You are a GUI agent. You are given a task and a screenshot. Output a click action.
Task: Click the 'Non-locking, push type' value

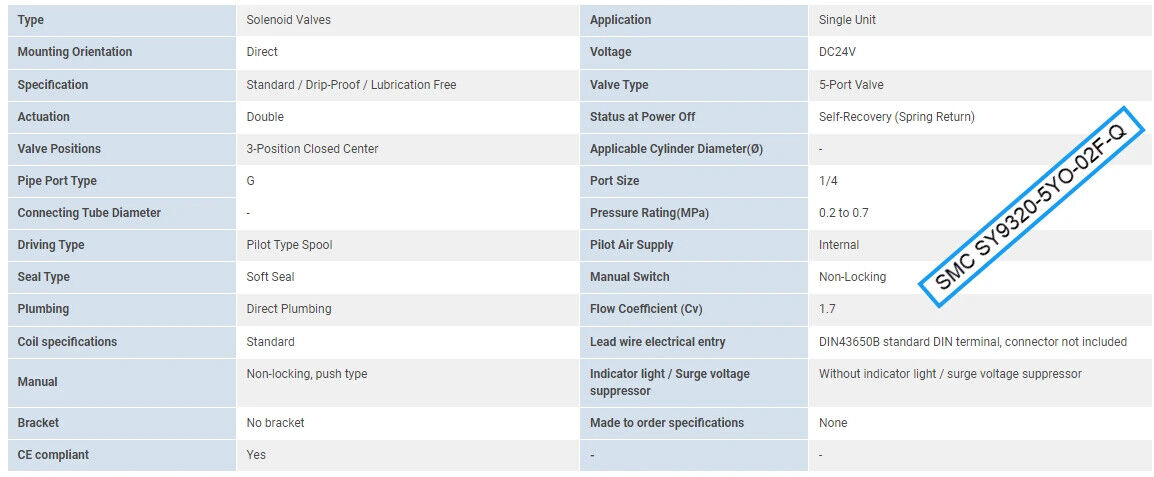tap(307, 374)
